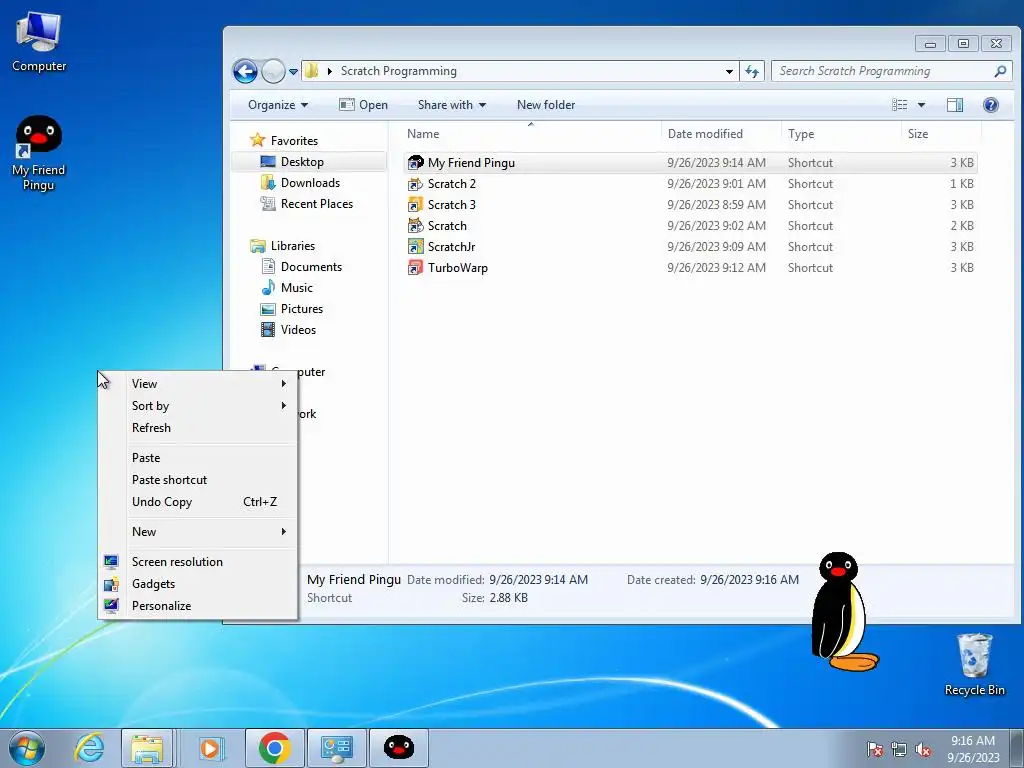This screenshot has width=1024, height=768.
Task: Select the My Friend Pingu desktop shortcut
Action: pyautogui.click(x=39, y=153)
